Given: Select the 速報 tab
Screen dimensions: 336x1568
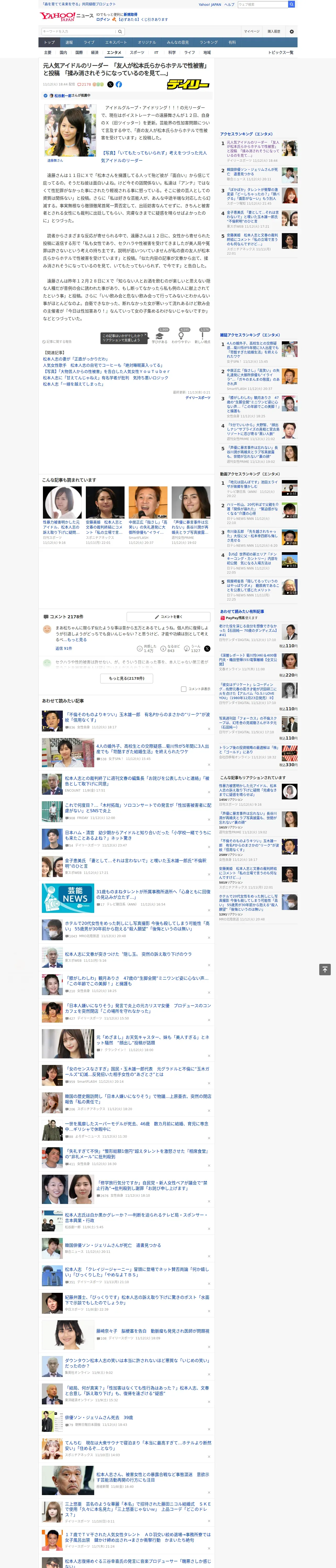Looking at the screenshot, I should (x=69, y=43).
